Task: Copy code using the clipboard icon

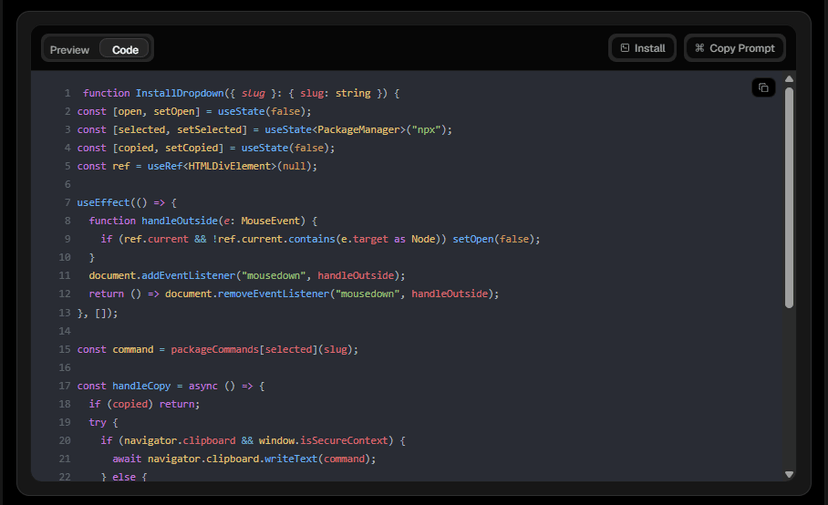Action: [x=763, y=88]
